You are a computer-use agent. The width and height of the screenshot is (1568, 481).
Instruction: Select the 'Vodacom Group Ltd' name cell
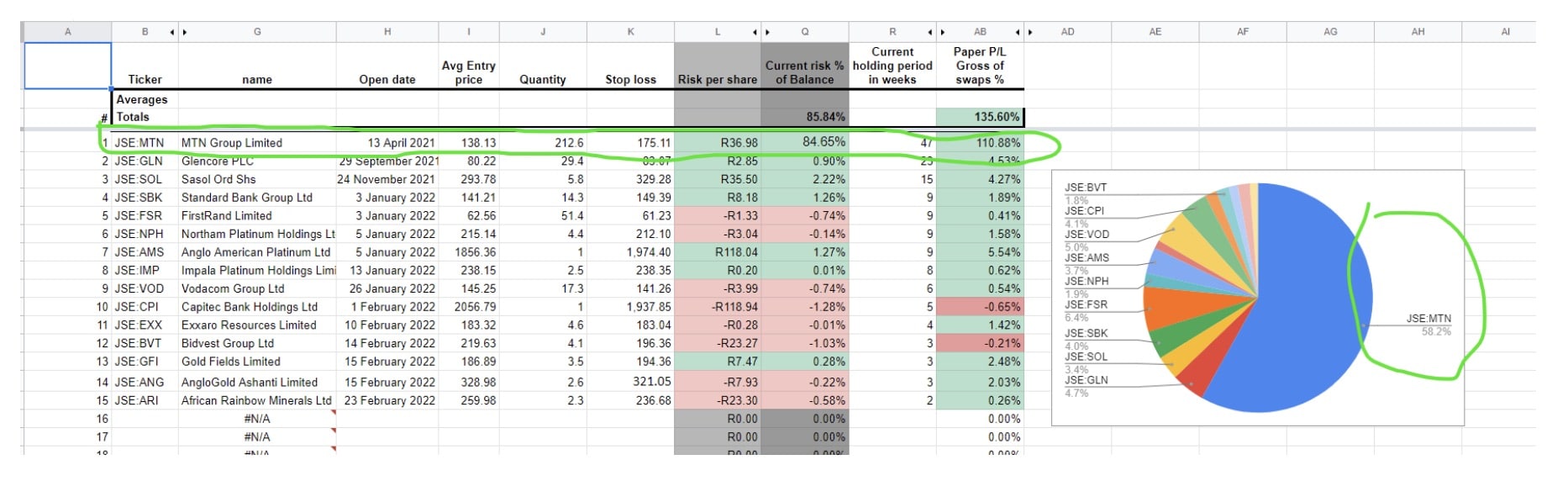click(x=257, y=288)
